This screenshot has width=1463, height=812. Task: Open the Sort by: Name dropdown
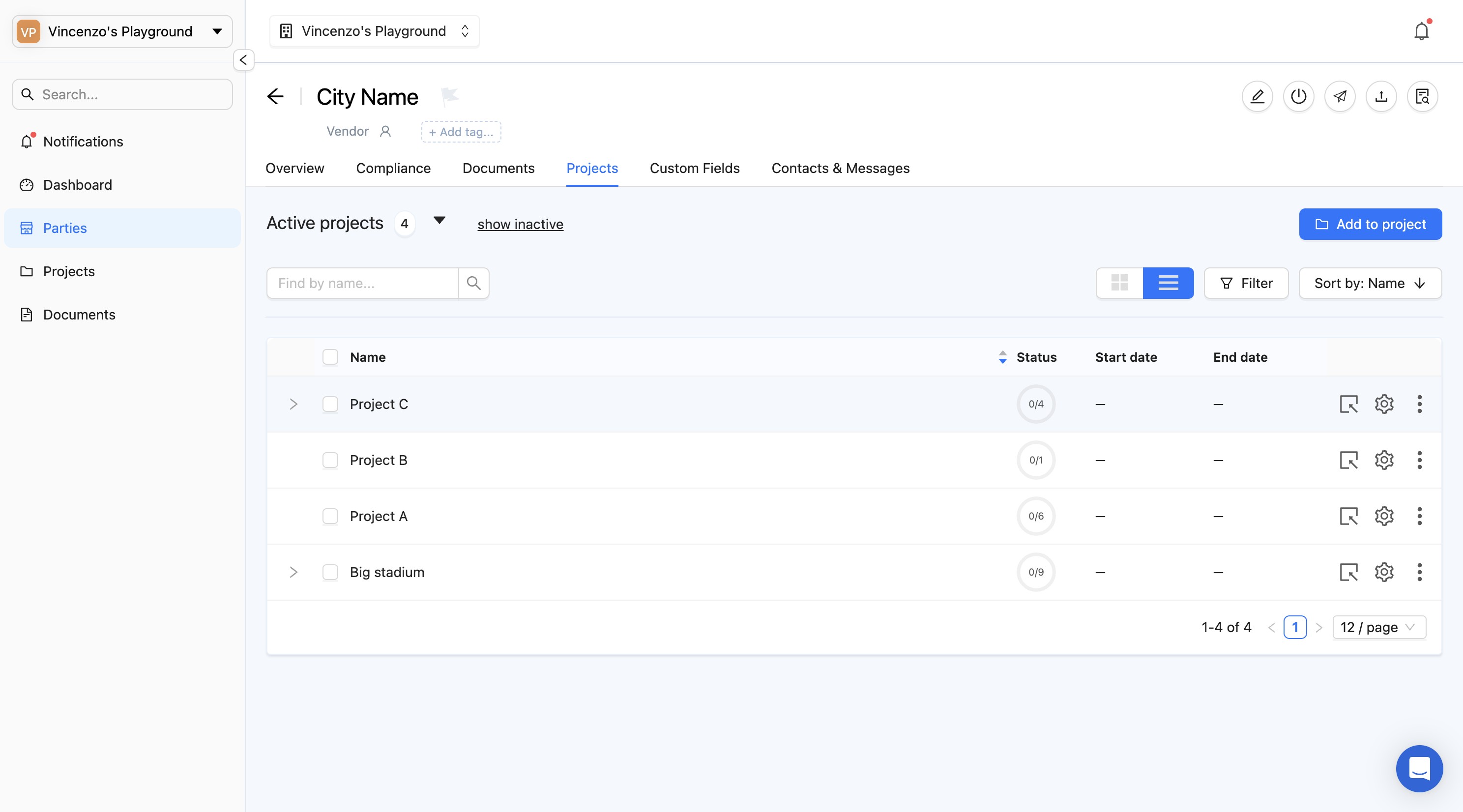[1369, 283]
